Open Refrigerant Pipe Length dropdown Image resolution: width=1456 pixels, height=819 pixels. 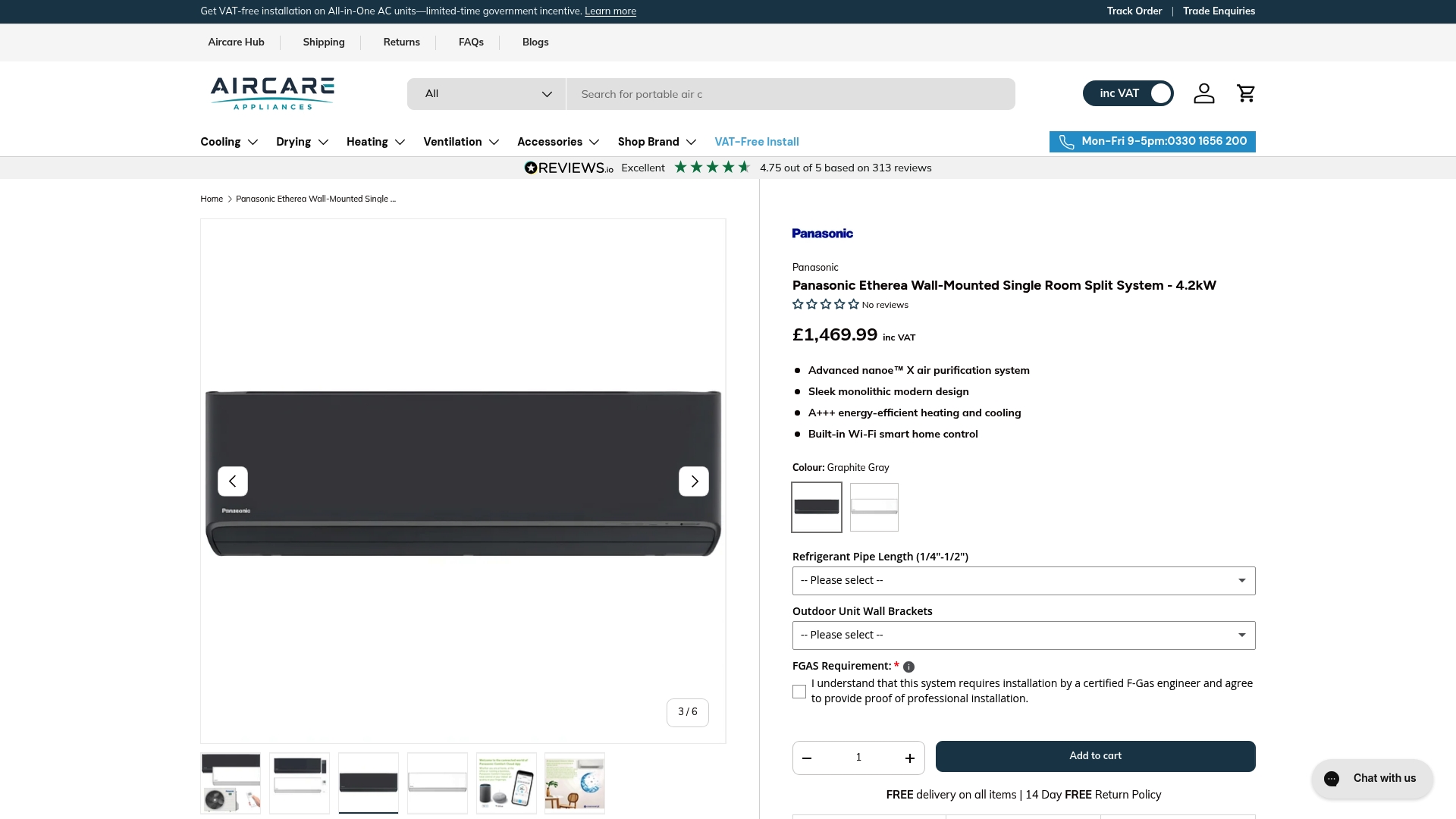[x=1024, y=581]
